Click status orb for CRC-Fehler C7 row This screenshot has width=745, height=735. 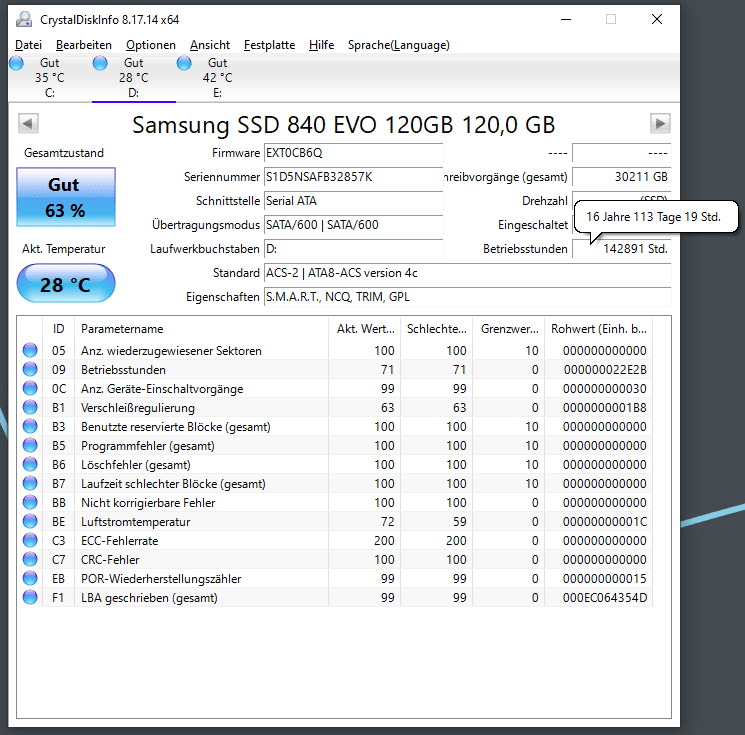coord(30,559)
